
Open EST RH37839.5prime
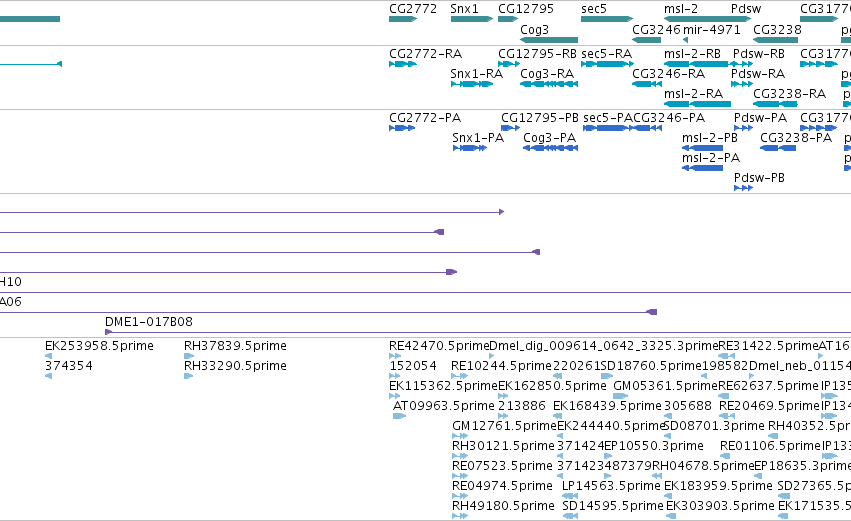236,346
